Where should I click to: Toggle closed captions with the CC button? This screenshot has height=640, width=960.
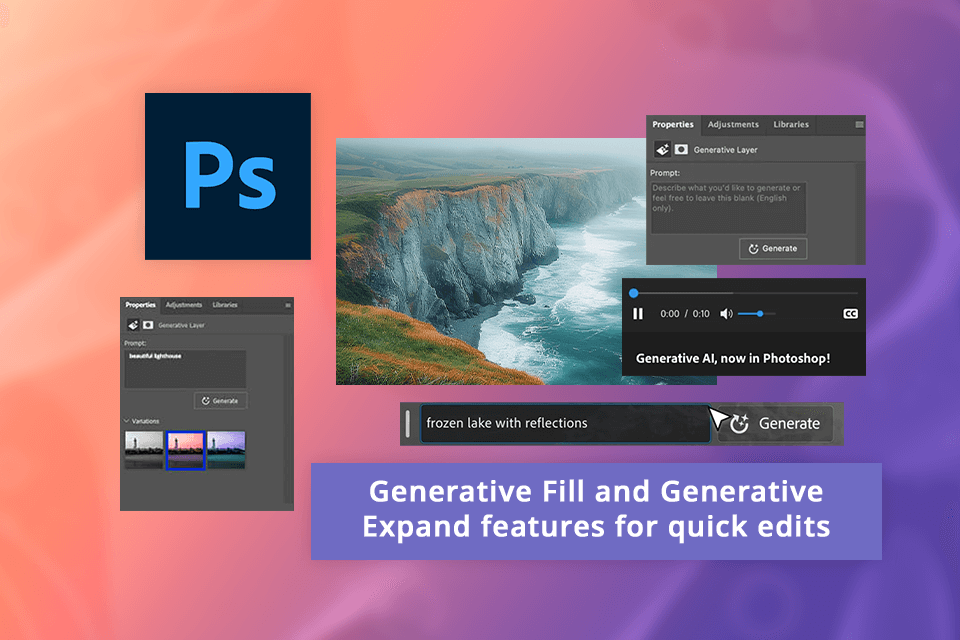click(850, 314)
